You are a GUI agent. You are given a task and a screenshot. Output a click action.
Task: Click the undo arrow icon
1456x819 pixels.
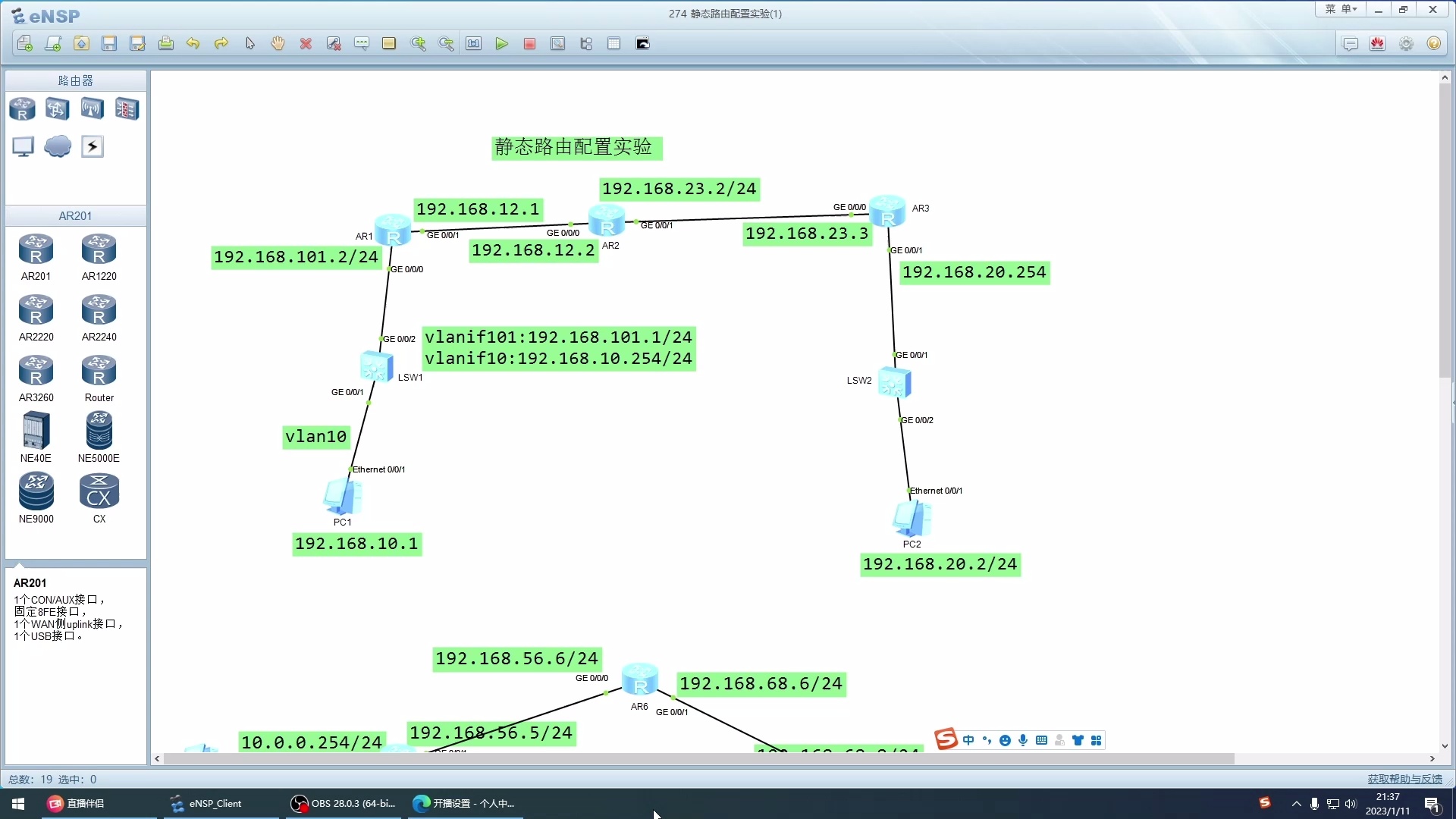tap(193, 44)
